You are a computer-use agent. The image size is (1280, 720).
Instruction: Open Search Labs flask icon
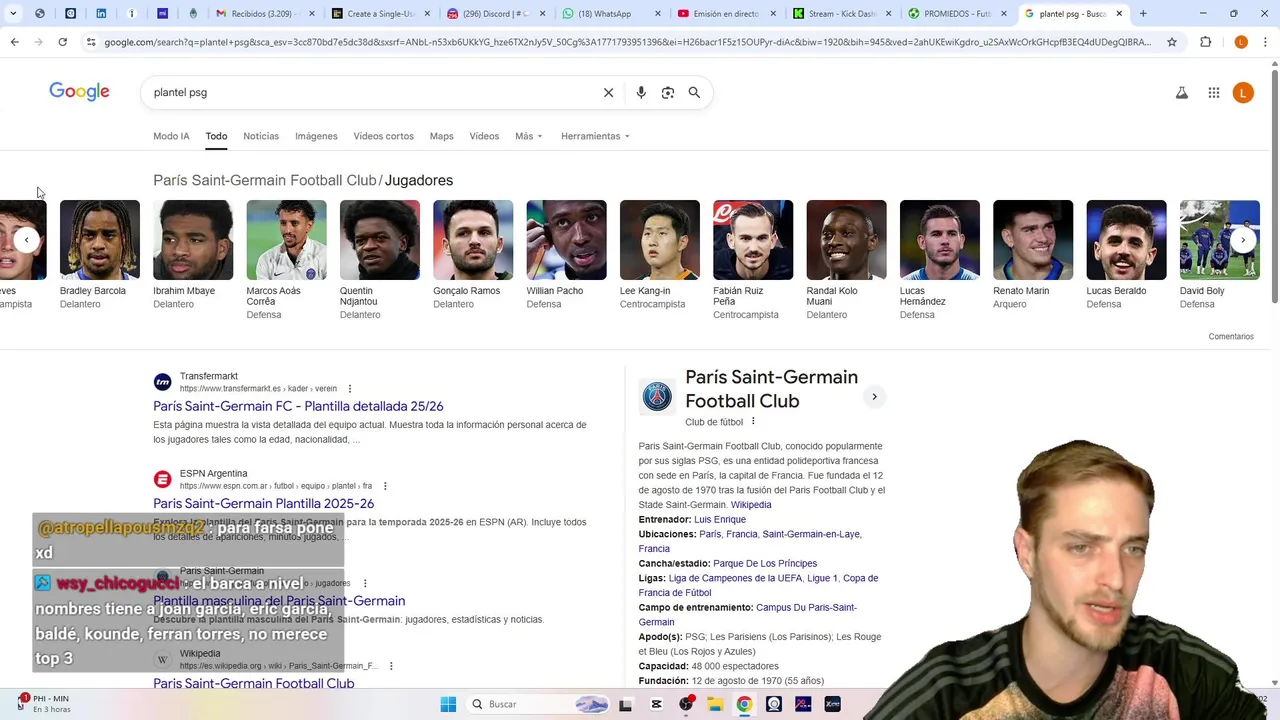1181,92
